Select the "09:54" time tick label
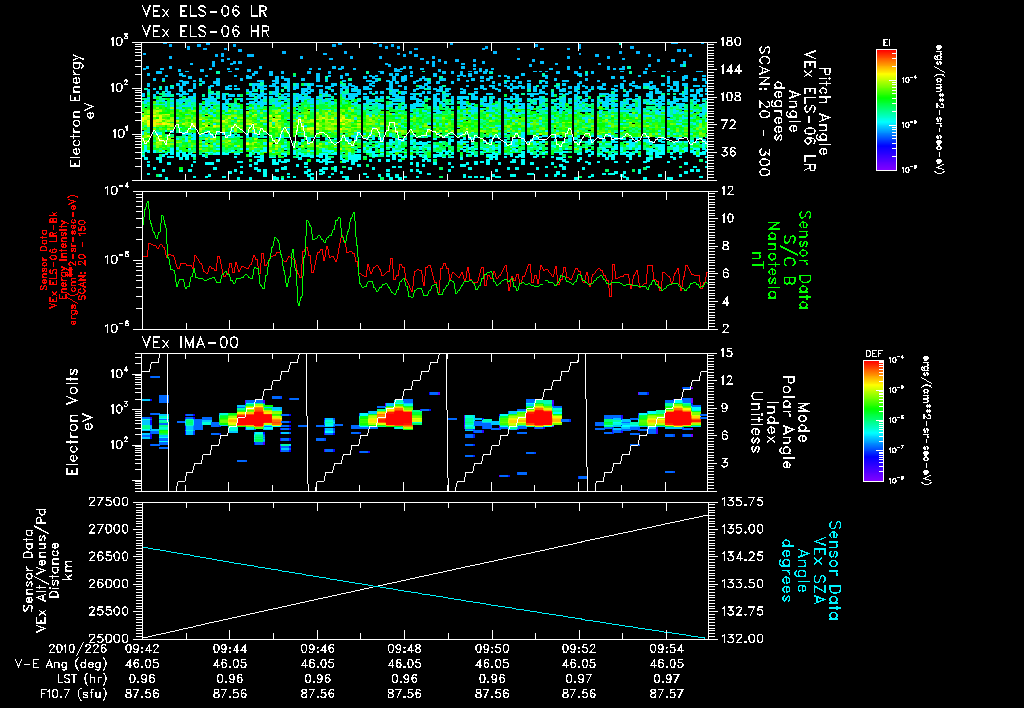Image resolution: width=1024 pixels, height=708 pixels. point(667,649)
